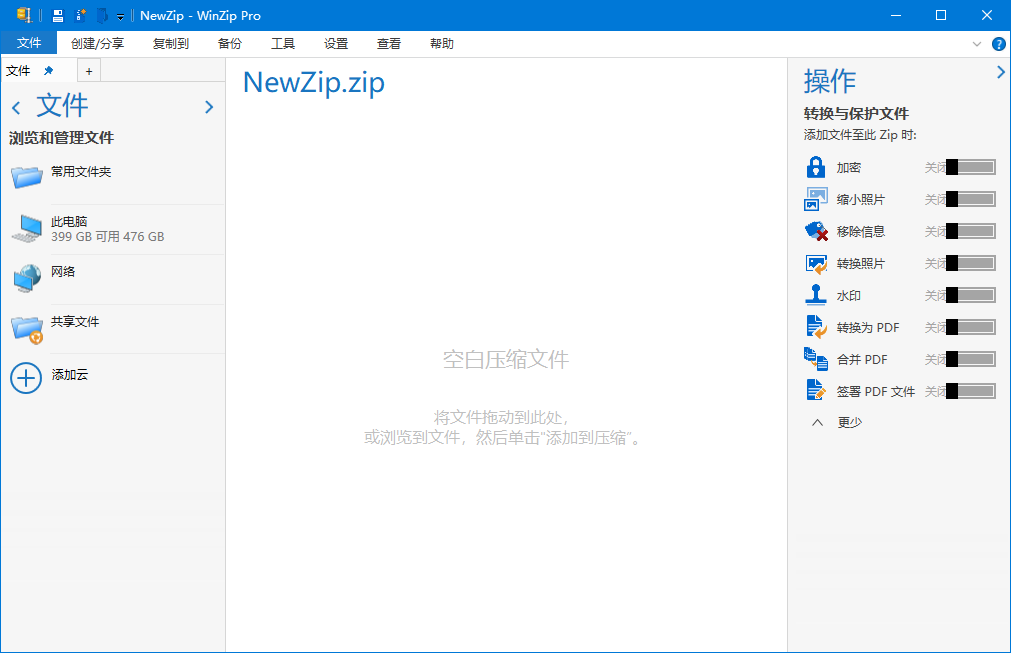1011x653 pixels.
Task: Click the 添加云 plus circle icon
Action: pyautogui.click(x=26, y=377)
